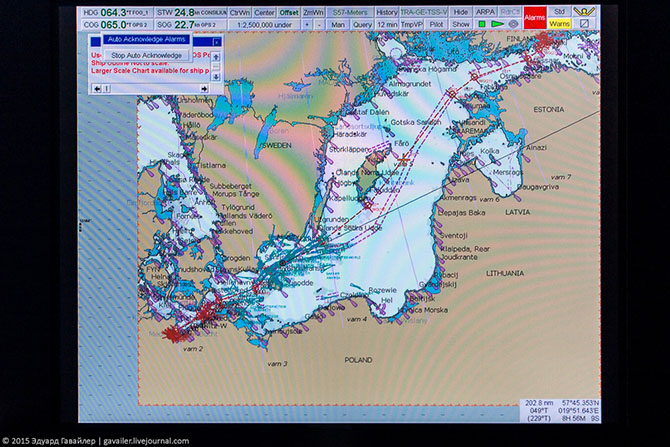Click the cursor position readout 57°45.353'N
Image resolution: width=670 pixels, height=447 pixels.
[x=580, y=403]
